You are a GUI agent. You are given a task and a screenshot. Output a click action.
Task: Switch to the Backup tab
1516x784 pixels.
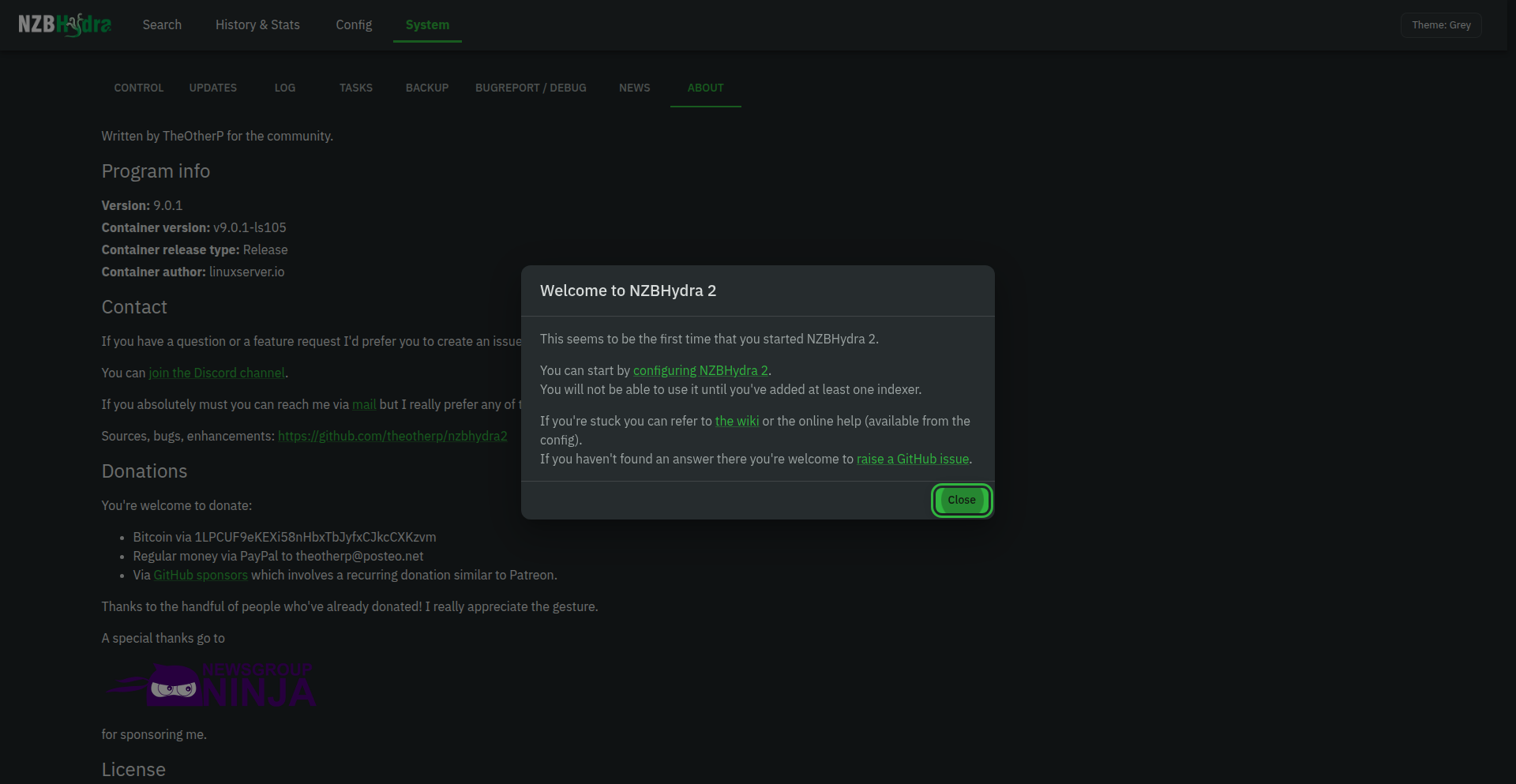pyautogui.click(x=427, y=88)
